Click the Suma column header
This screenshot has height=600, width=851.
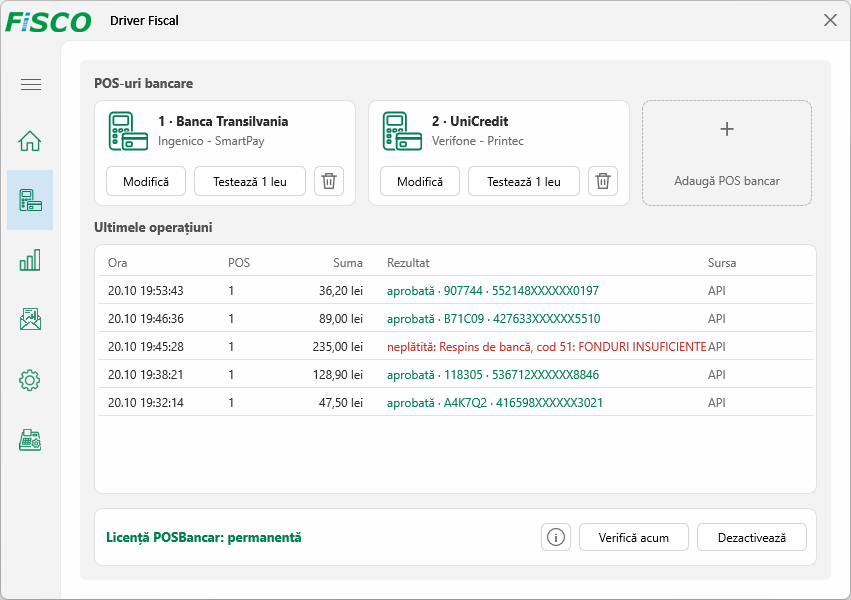(348, 263)
